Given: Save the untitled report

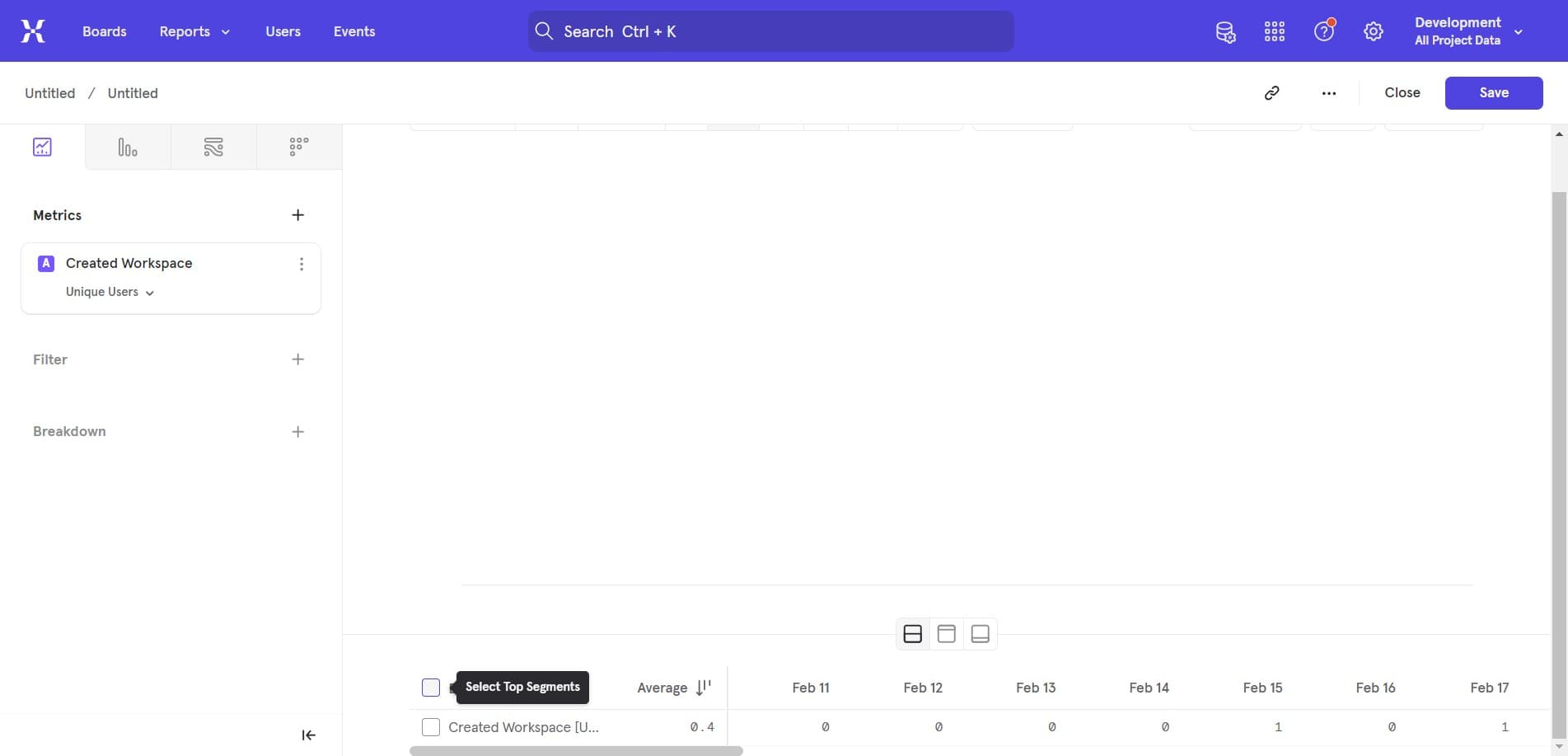Looking at the screenshot, I should click(1493, 92).
